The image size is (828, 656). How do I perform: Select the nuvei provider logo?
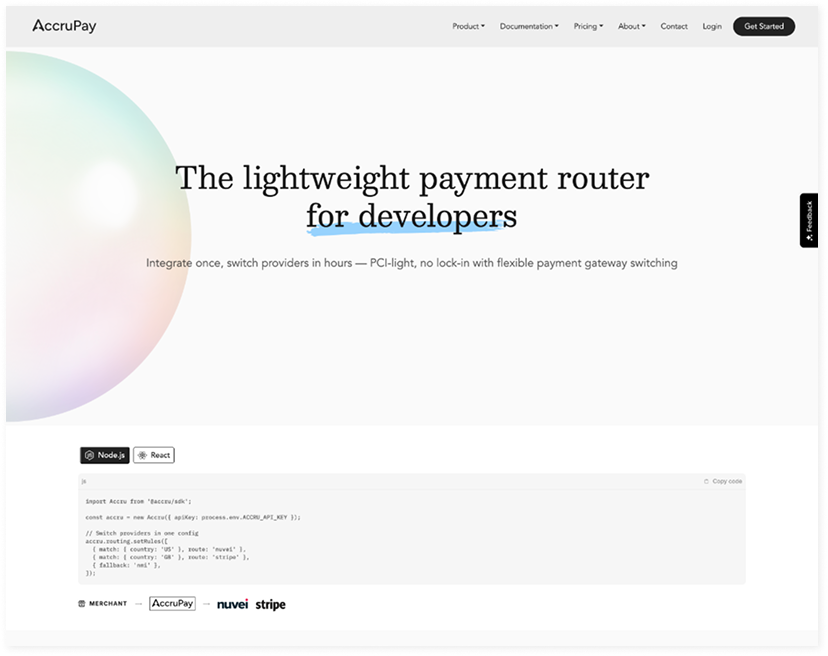(231, 603)
